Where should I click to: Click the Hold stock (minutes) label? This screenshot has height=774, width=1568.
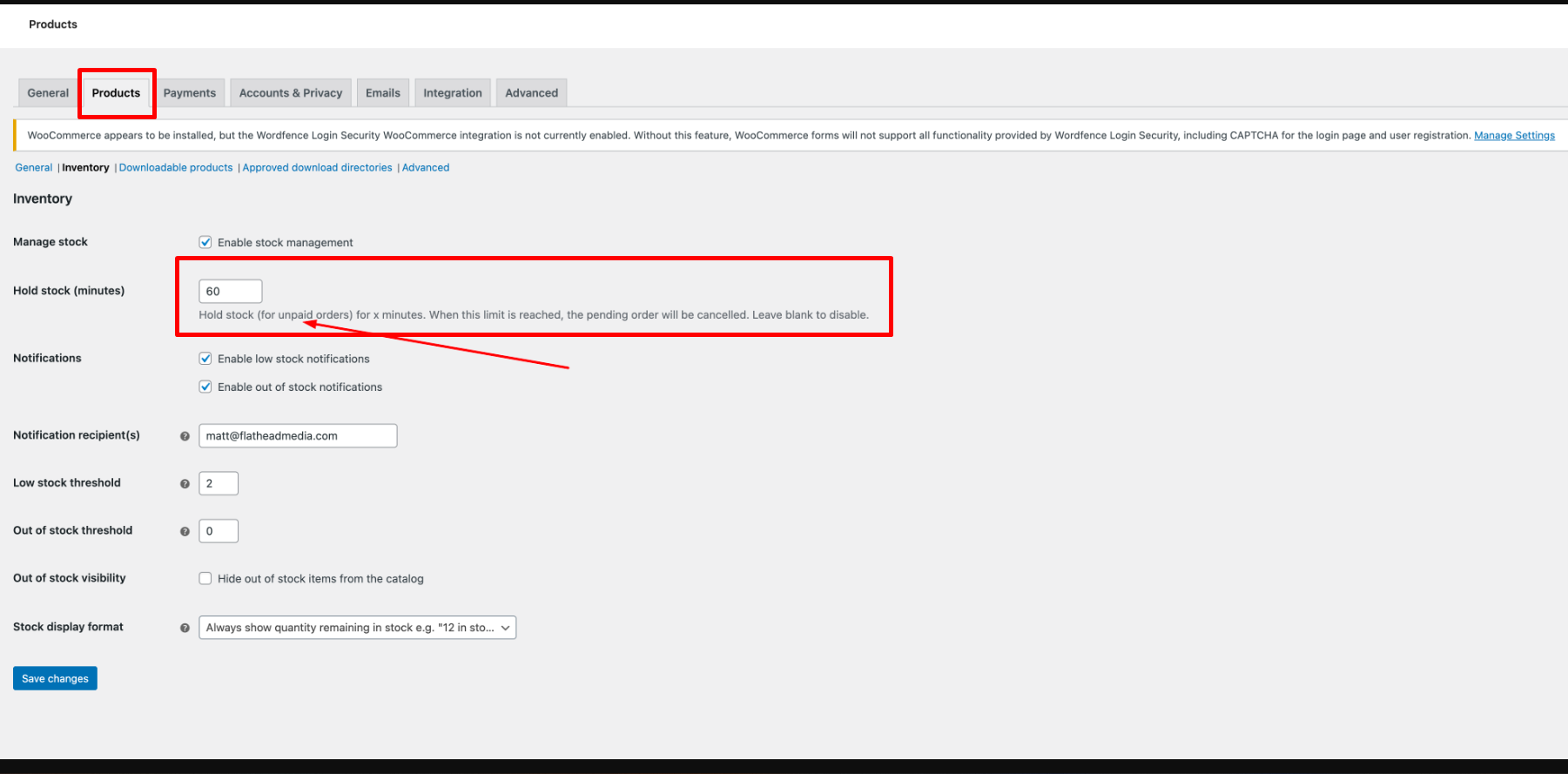coord(69,291)
